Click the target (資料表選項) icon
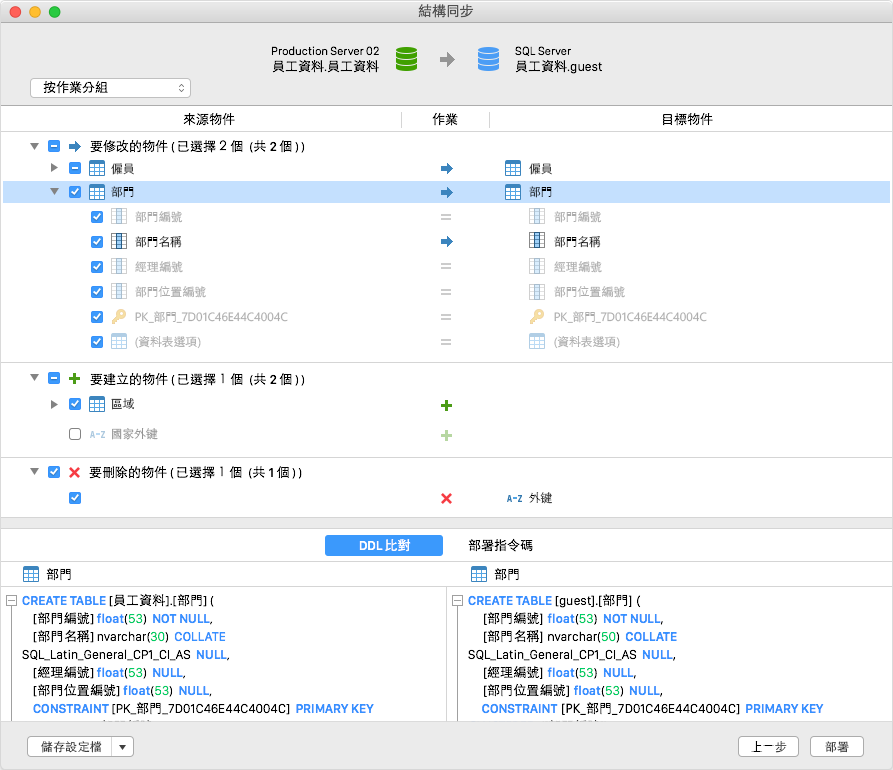893x770 pixels. pos(537,341)
